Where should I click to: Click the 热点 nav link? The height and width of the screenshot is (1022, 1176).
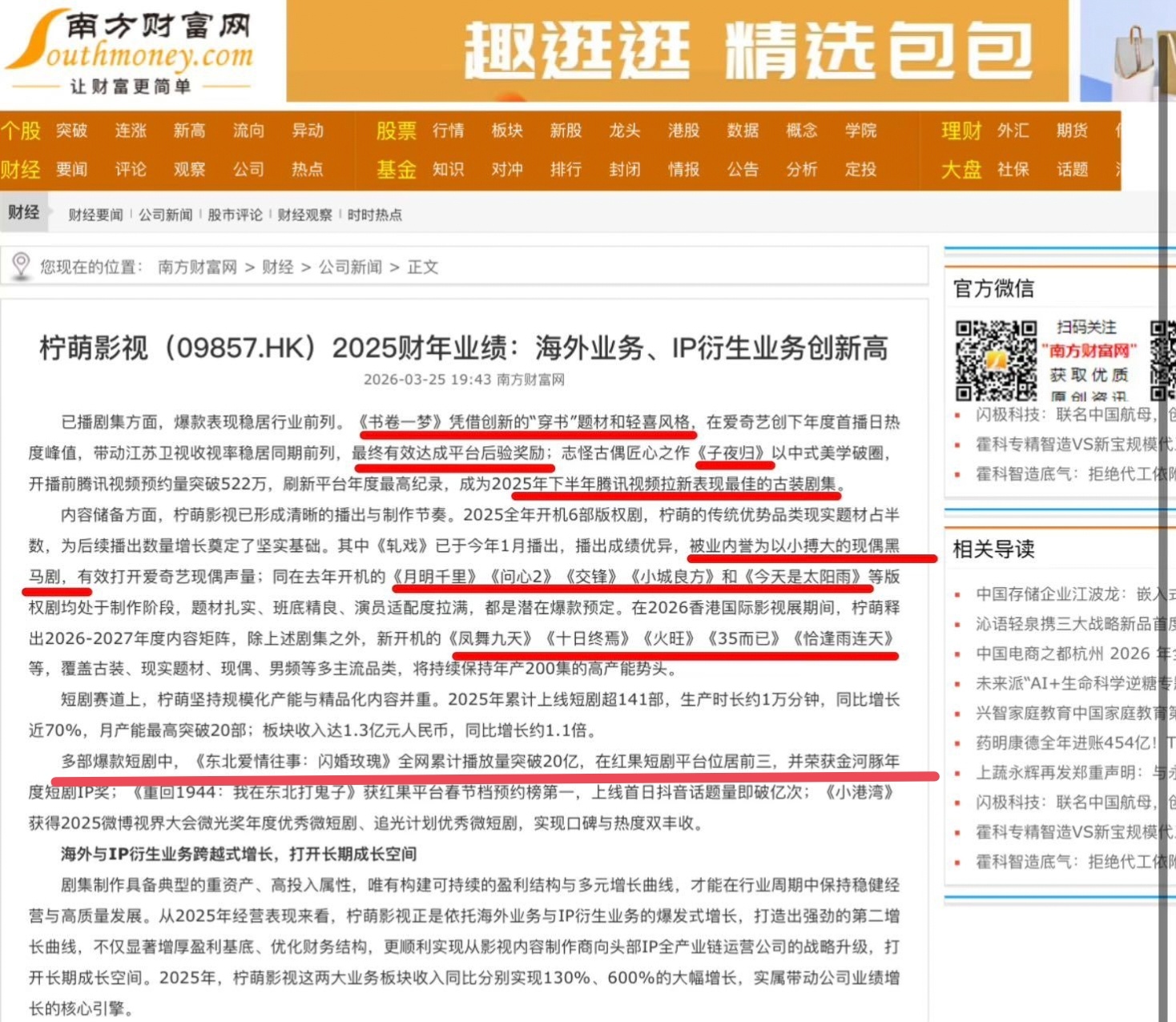308,169
